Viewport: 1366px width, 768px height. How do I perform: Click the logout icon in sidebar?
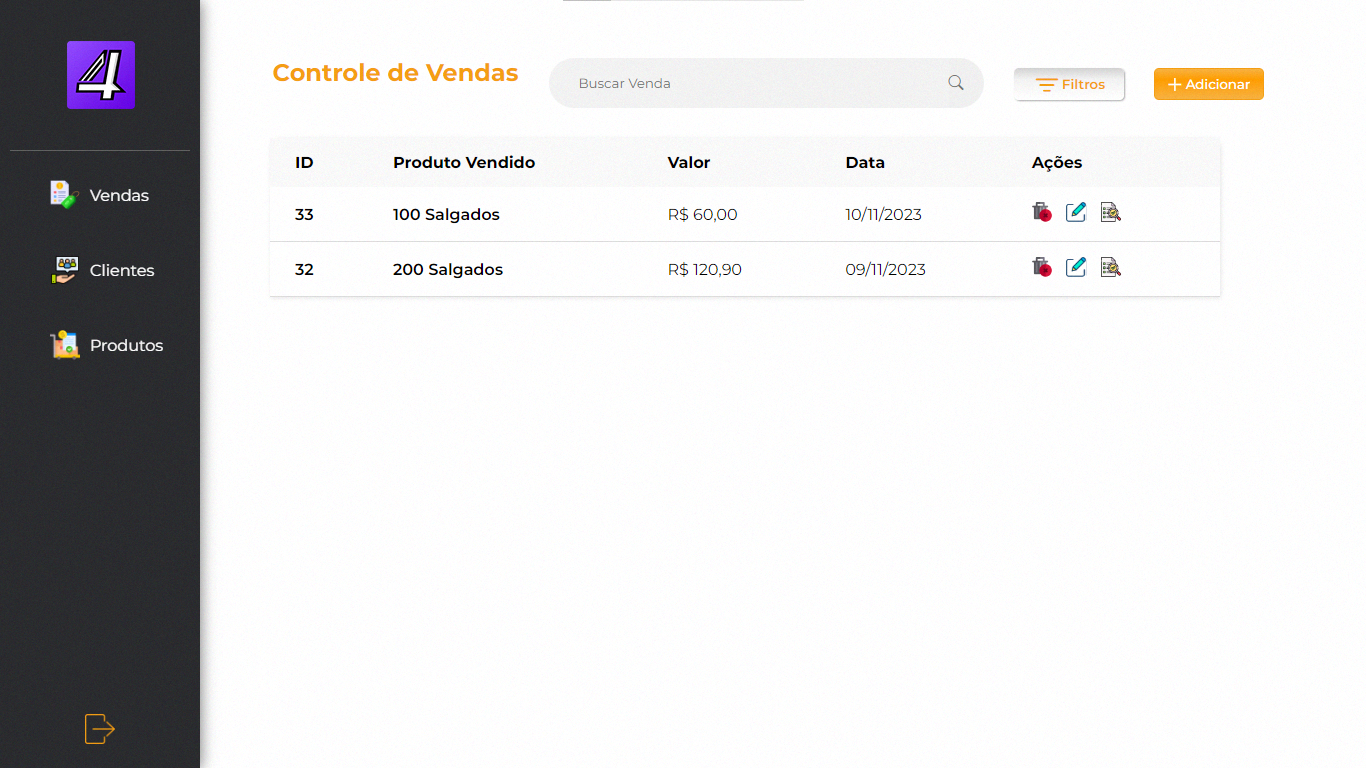click(100, 729)
